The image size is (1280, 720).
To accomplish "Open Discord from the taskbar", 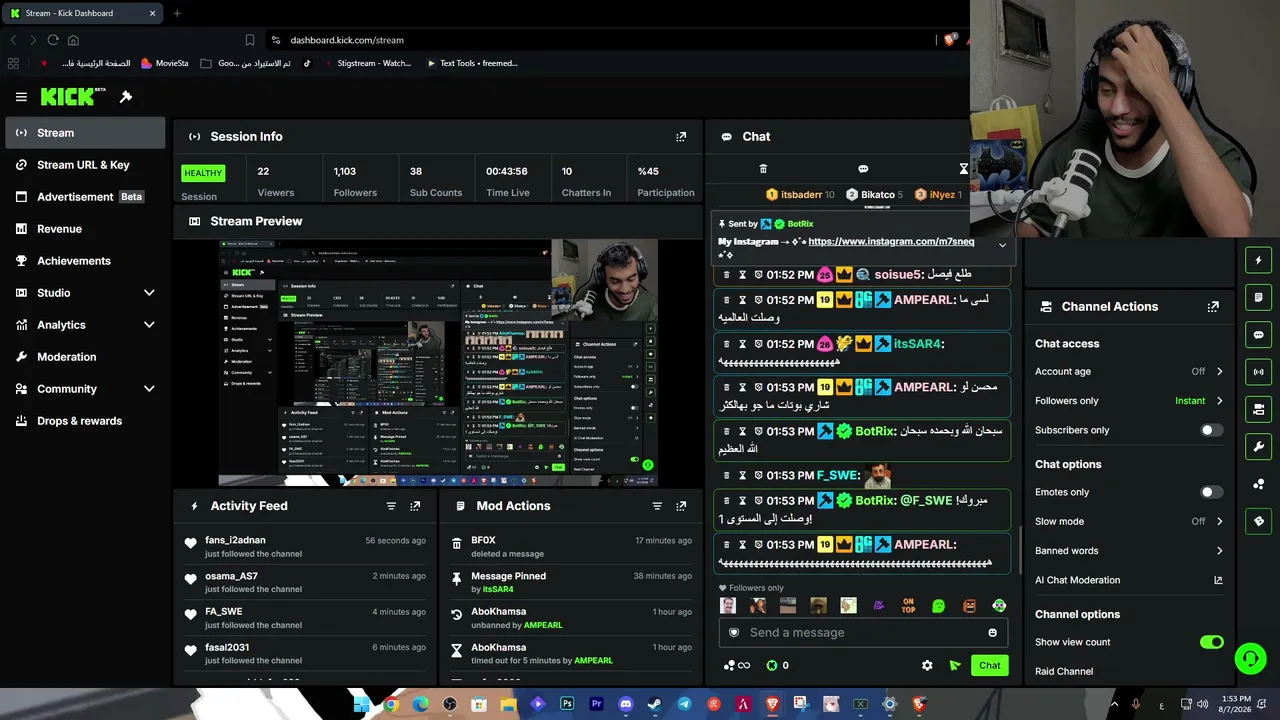I will pos(626,704).
